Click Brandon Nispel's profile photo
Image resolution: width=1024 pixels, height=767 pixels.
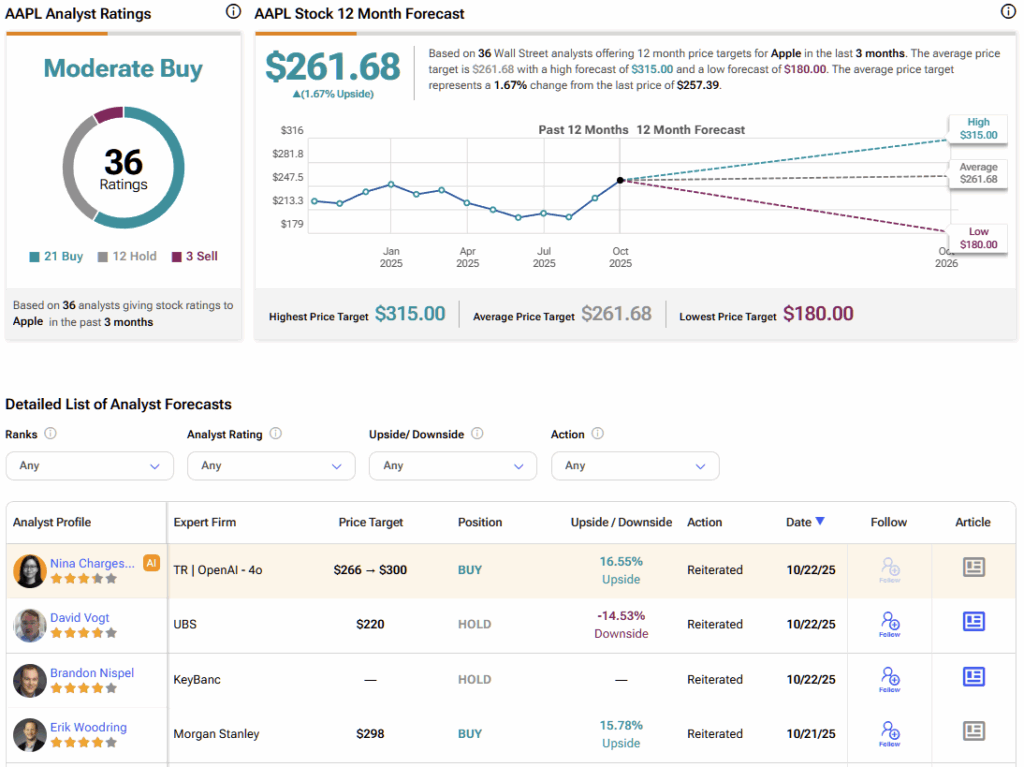point(30,680)
